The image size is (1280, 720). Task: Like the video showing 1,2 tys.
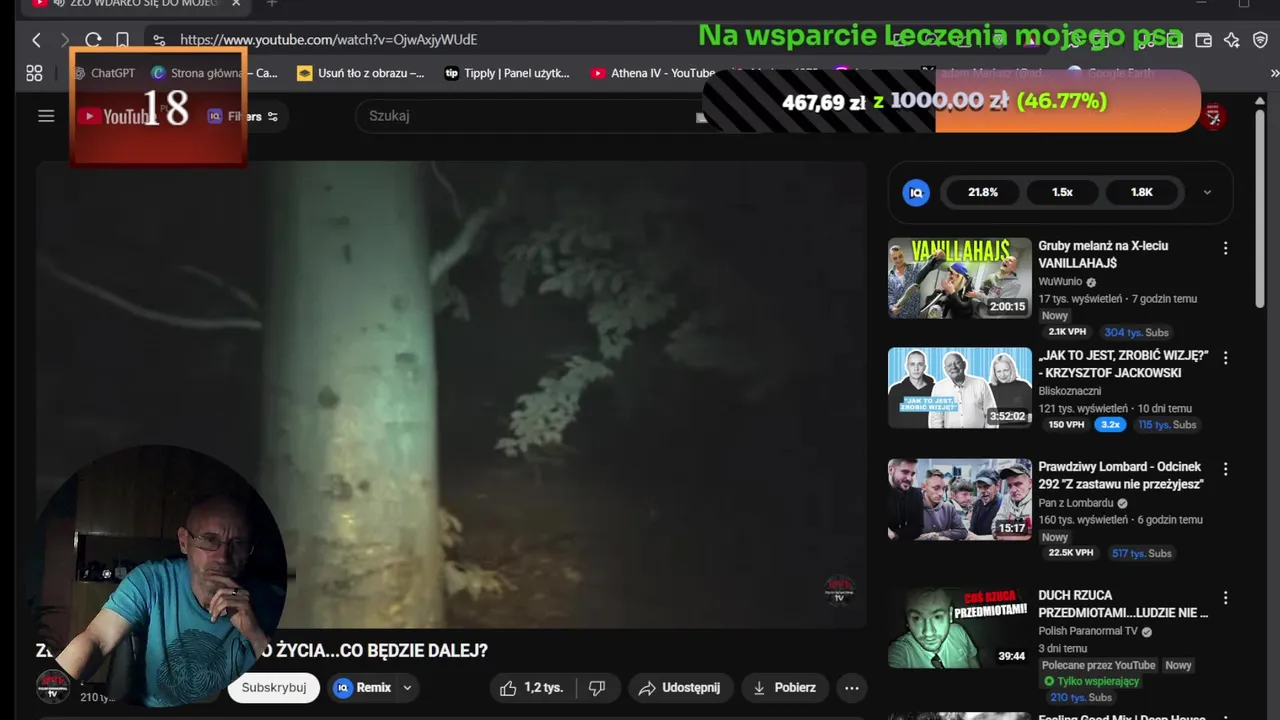pos(533,688)
